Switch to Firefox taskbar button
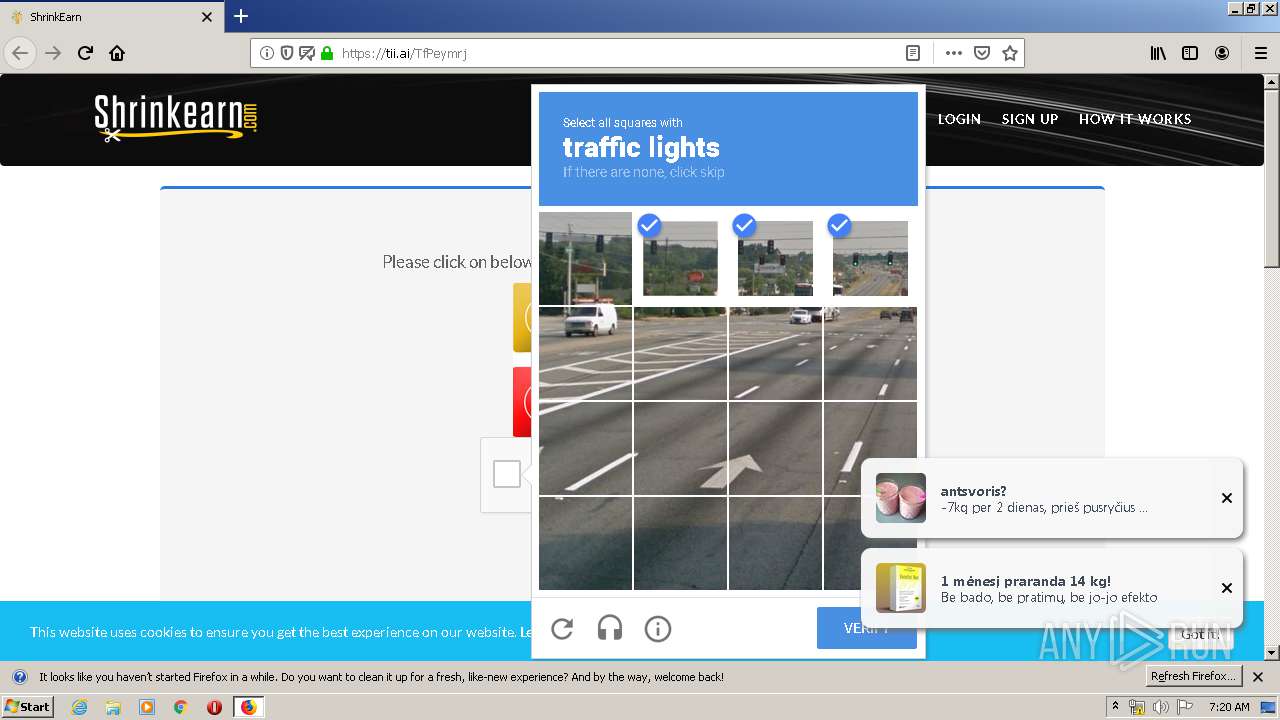Image resolution: width=1280 pixels, height=720 pixels. coord(248,707)
